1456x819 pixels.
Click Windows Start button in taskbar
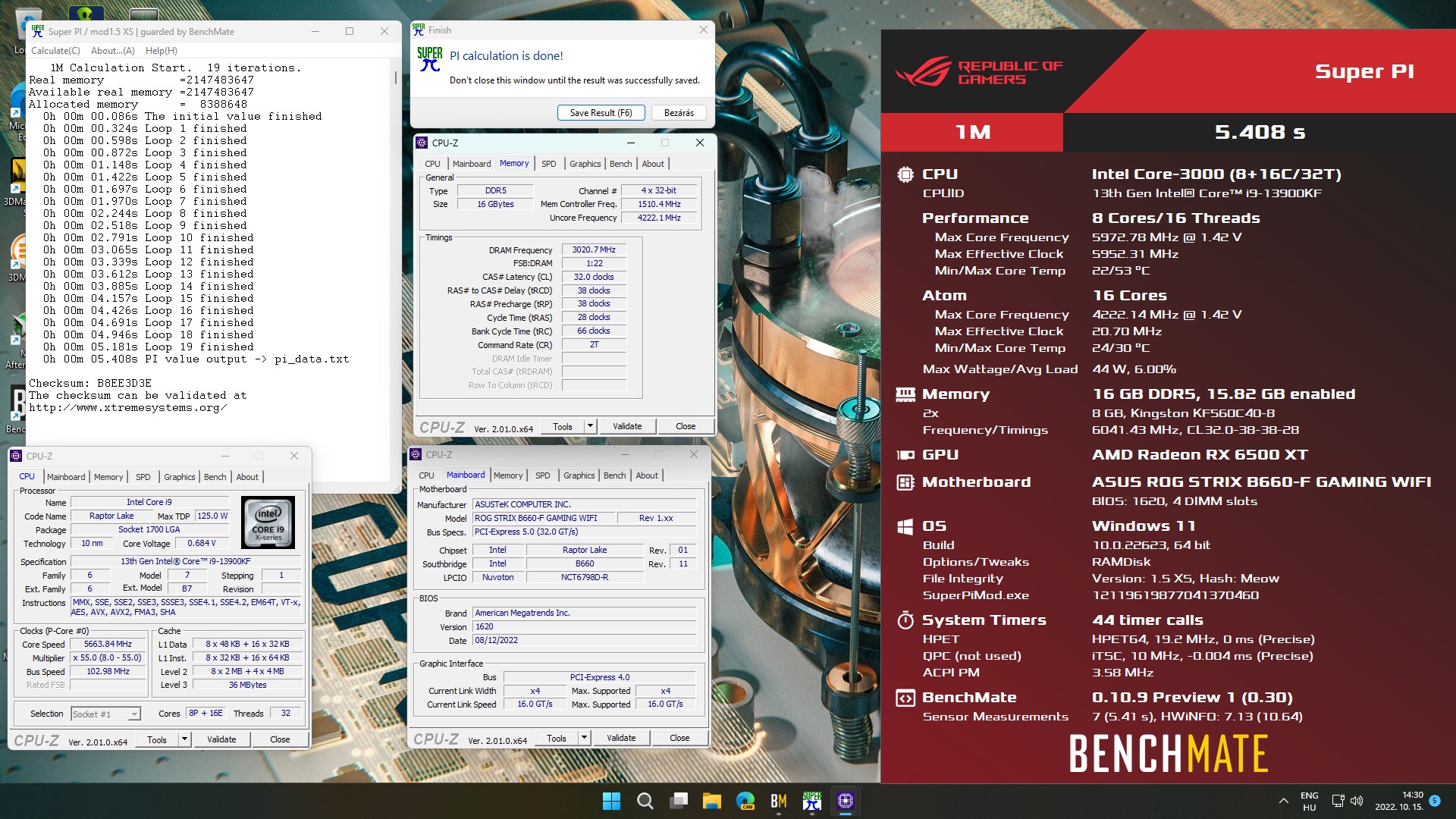point(611,801)
